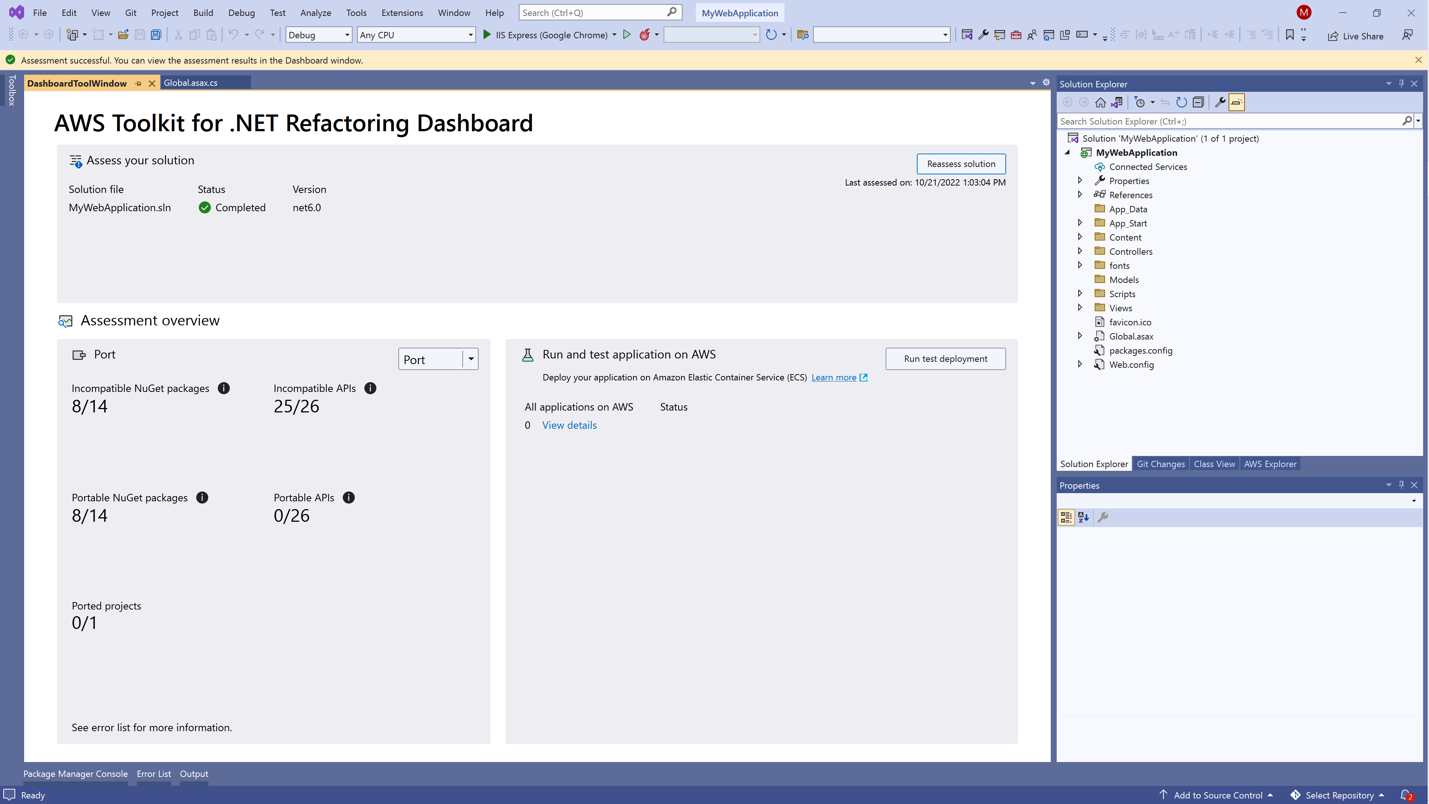Expand the Views folder

(1080, 308)
